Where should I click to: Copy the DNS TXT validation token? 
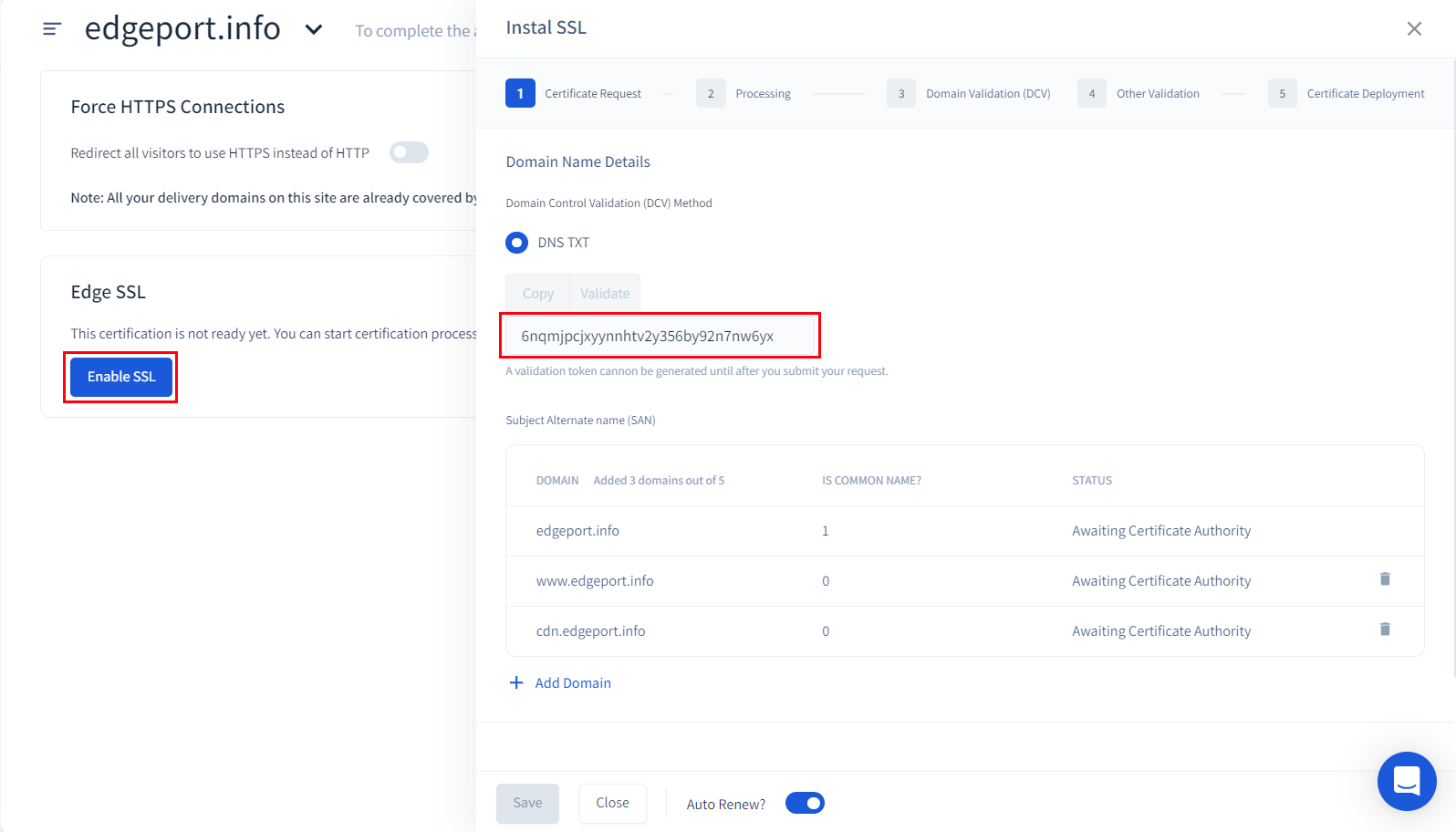tap(538, 293)
